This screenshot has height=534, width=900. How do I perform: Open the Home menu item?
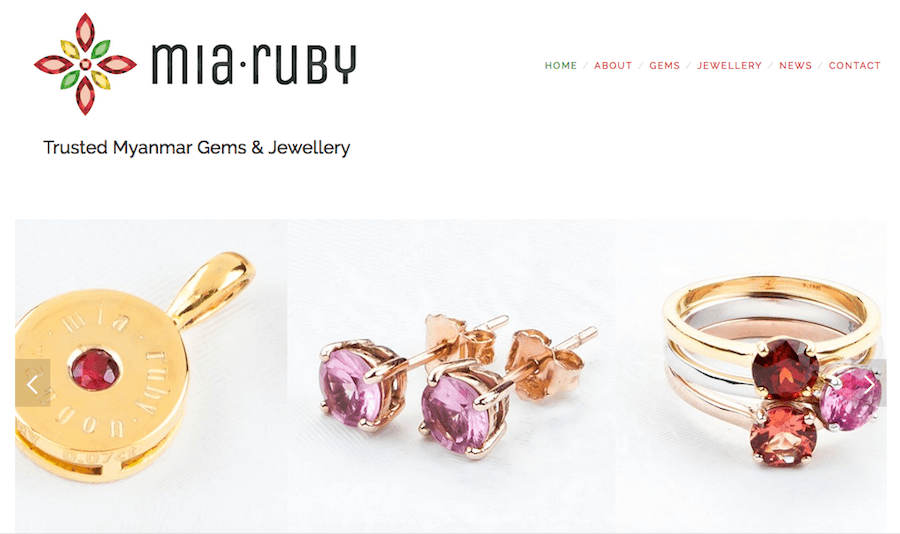pyautogui.click(x=561, y=65)
